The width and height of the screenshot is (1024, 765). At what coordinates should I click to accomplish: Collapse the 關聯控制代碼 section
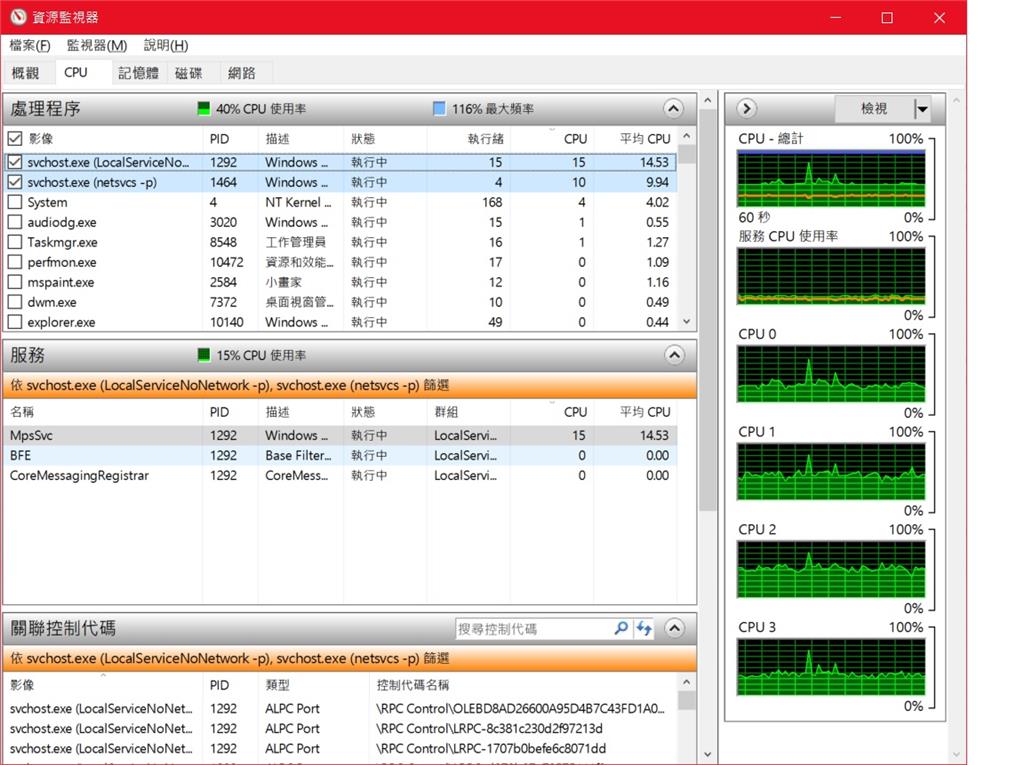coord(674,628)
